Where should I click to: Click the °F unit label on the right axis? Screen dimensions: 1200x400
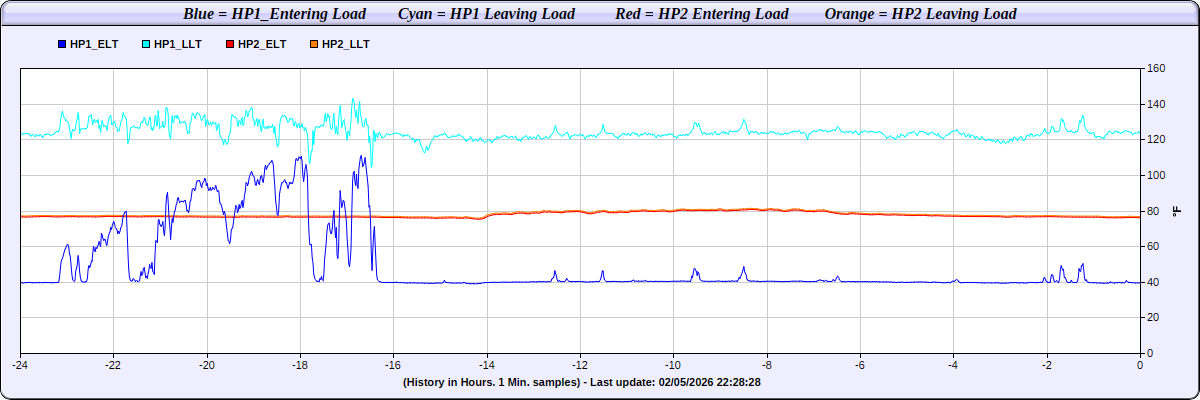[1177, 211]
